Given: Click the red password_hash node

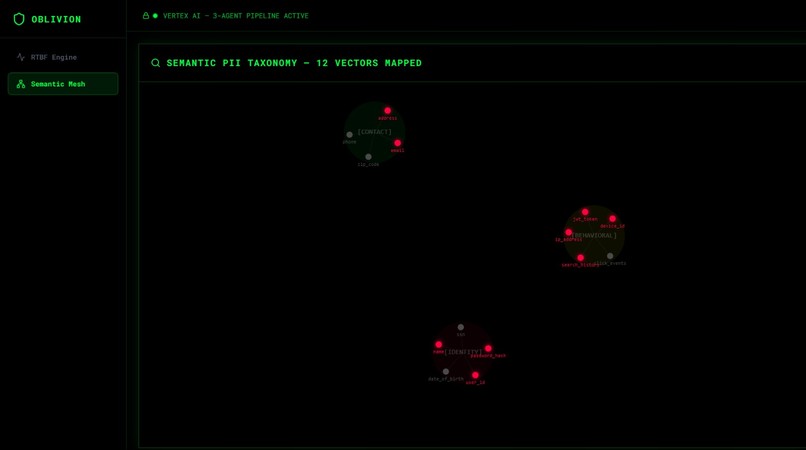Looking at the screenshot, I should [488, 348].
